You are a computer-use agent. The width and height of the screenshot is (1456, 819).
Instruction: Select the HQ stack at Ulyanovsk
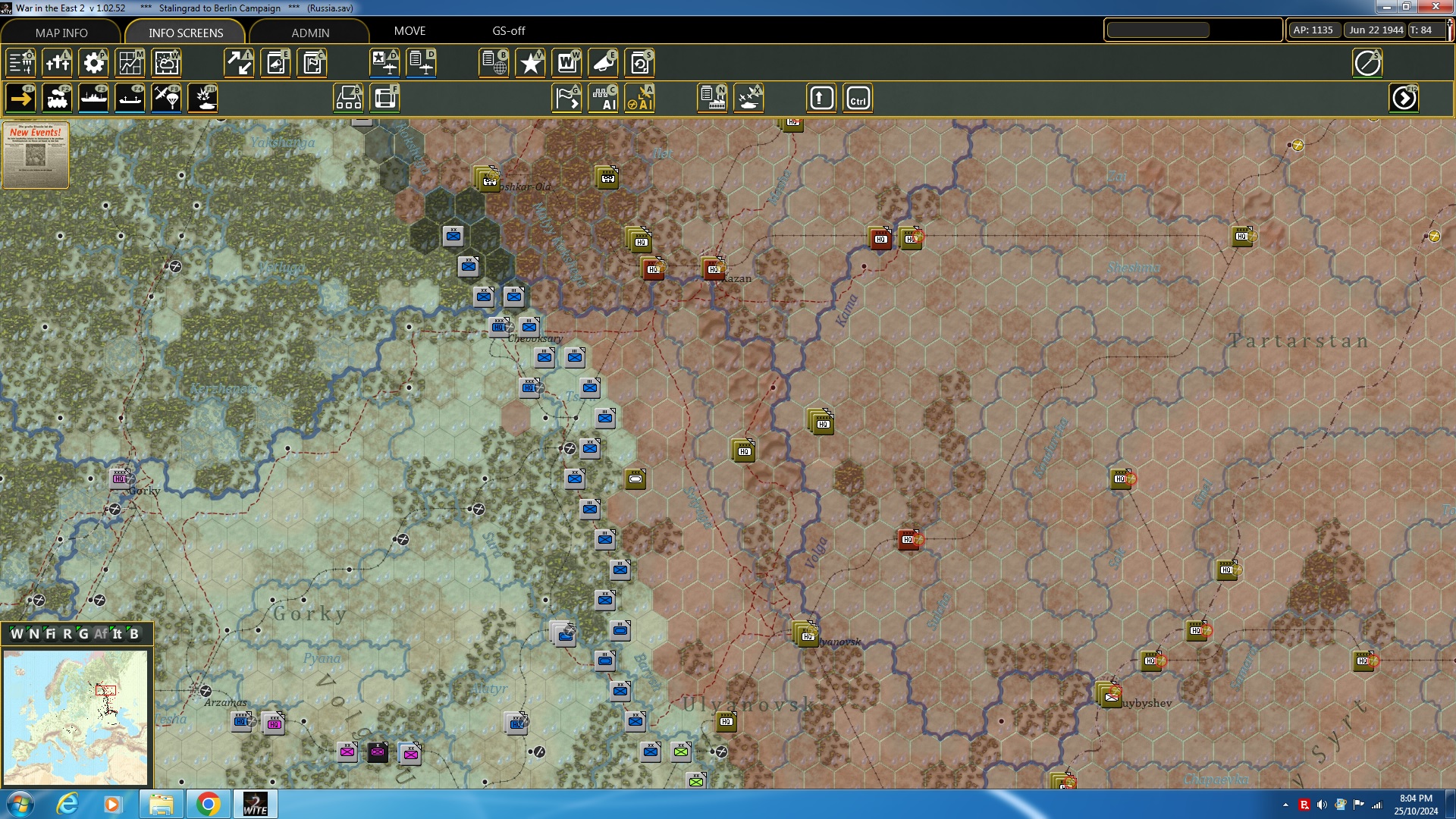(805, 634)
